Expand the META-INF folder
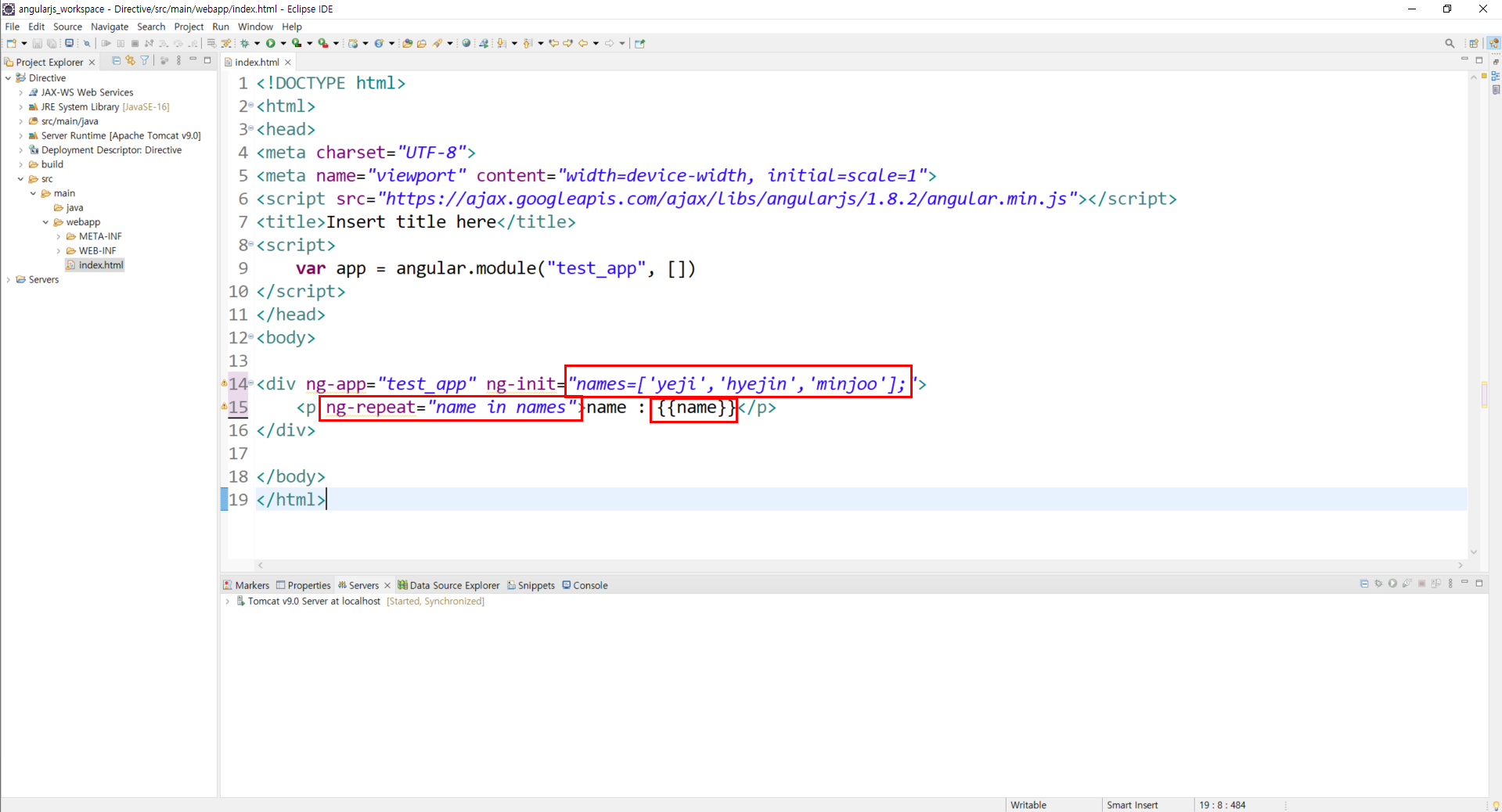 click(x=58, y=236)
